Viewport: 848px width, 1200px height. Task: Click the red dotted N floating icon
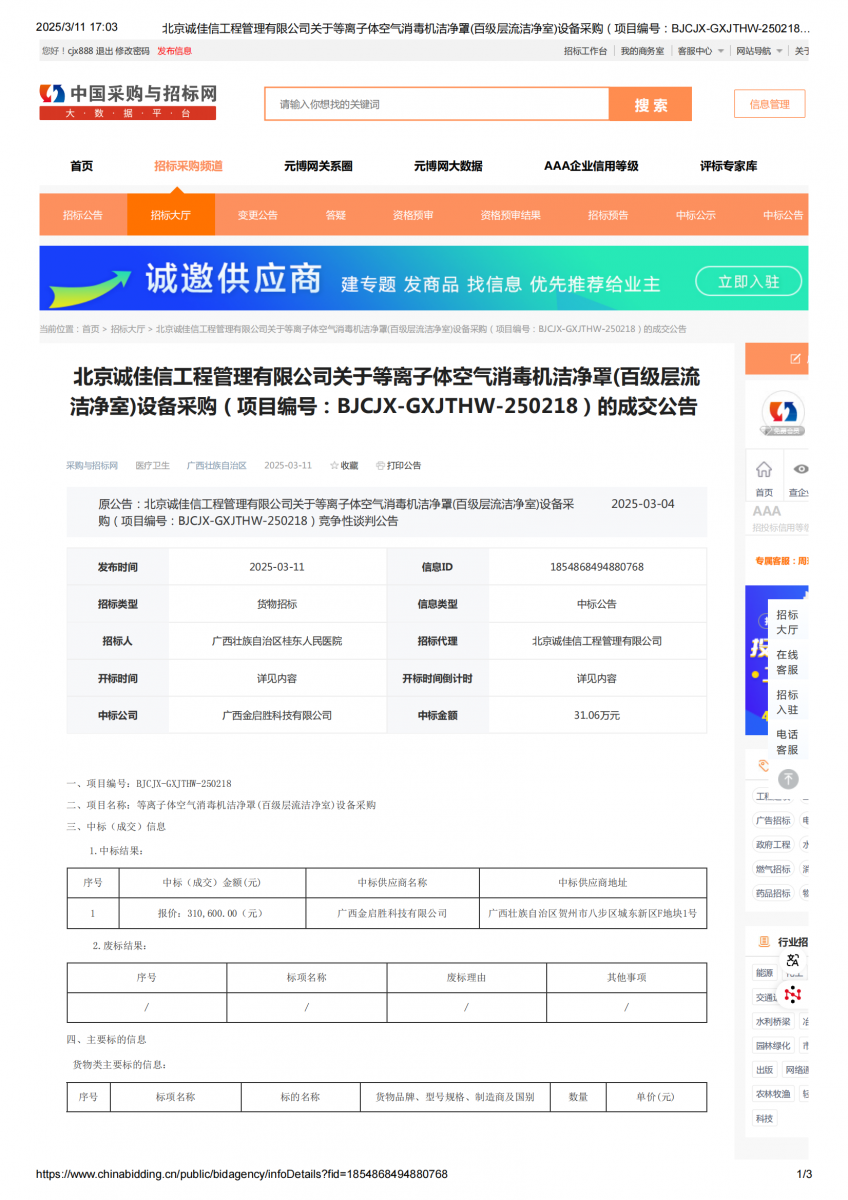coord(793,994)
